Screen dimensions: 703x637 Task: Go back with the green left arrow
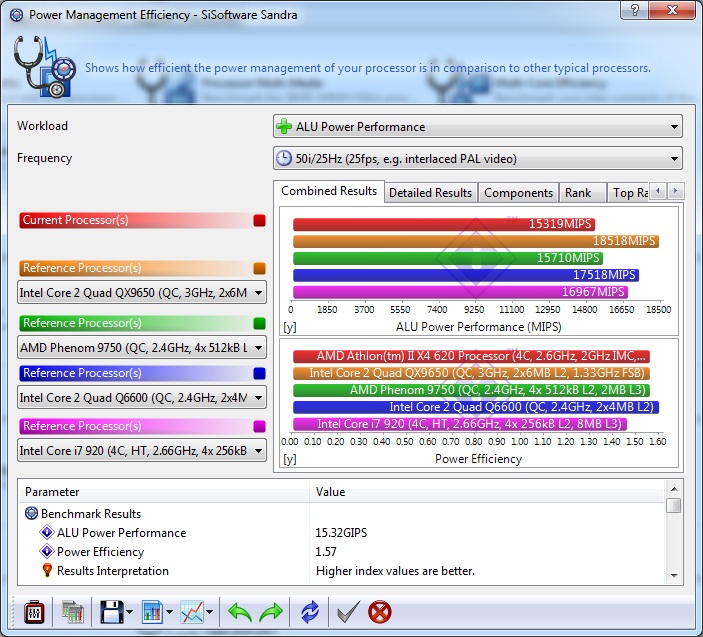point(240,612)
